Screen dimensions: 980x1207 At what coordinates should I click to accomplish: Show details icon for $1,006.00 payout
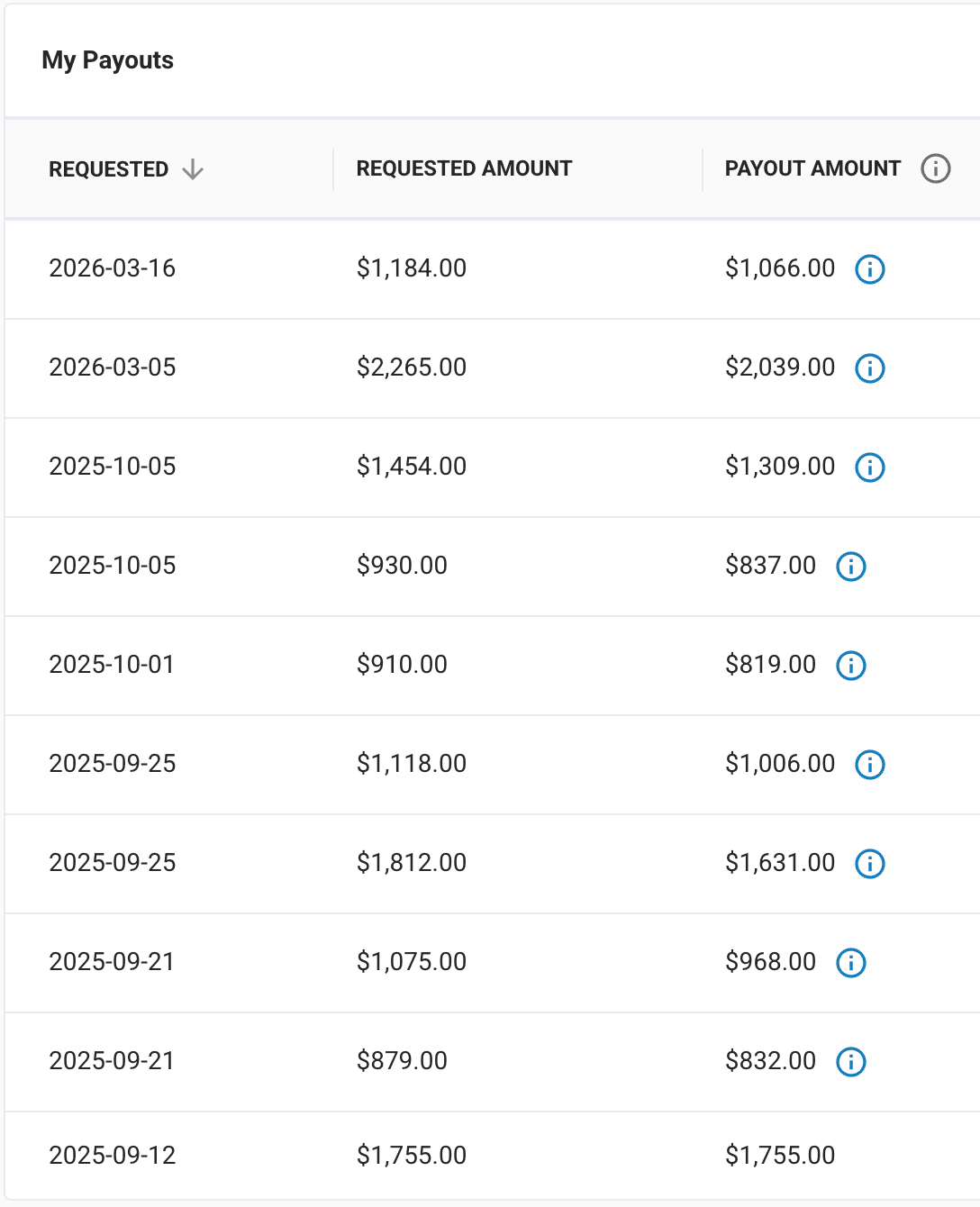click(869, 764)
